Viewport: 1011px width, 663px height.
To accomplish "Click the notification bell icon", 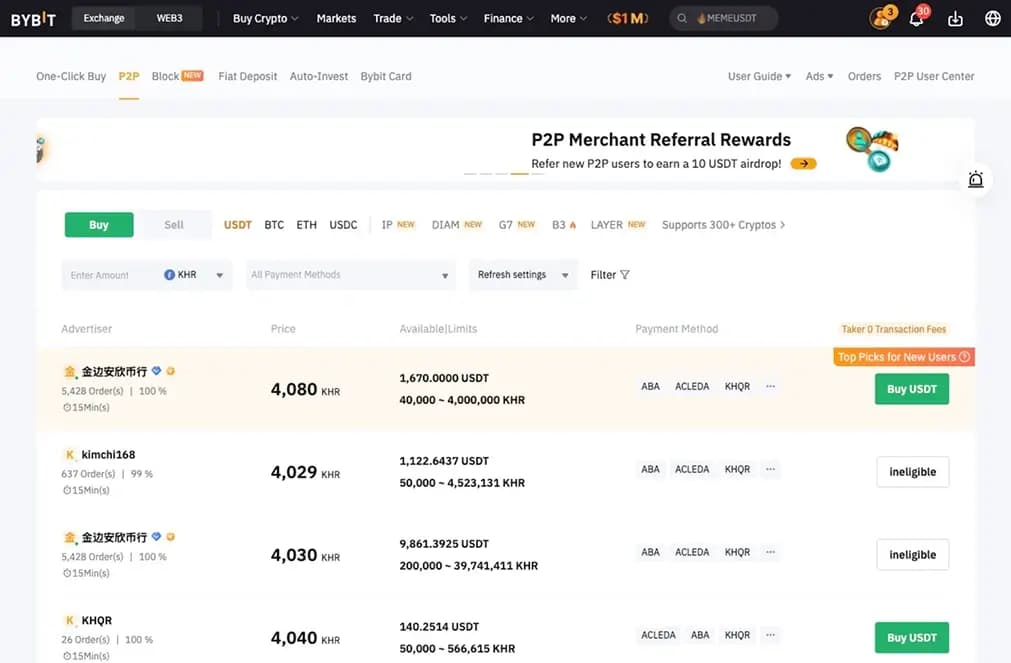I will pyautogui.click(x=916, y=19).
